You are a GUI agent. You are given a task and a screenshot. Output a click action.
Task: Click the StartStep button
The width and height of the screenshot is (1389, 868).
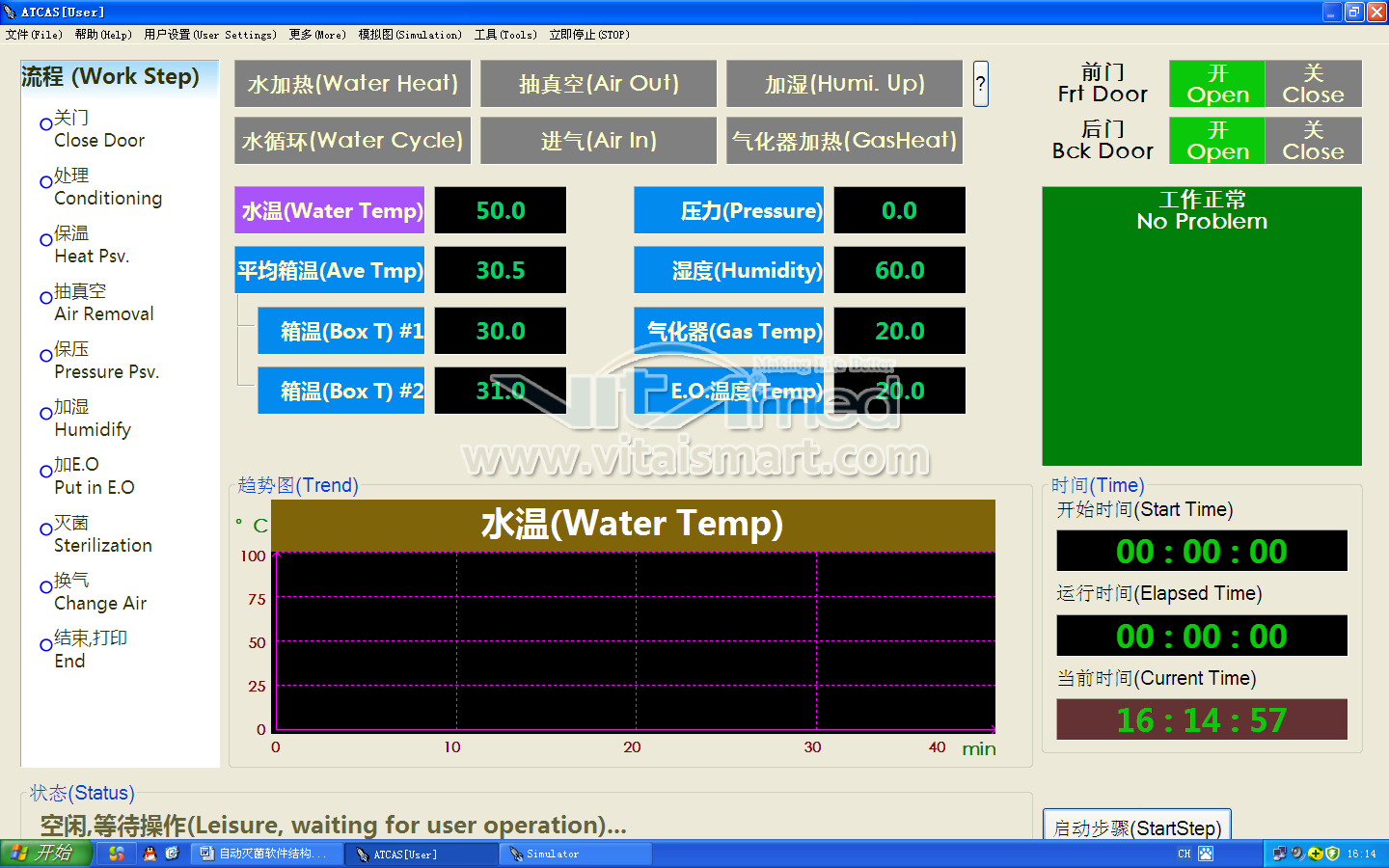click(x=1136, y=827)
